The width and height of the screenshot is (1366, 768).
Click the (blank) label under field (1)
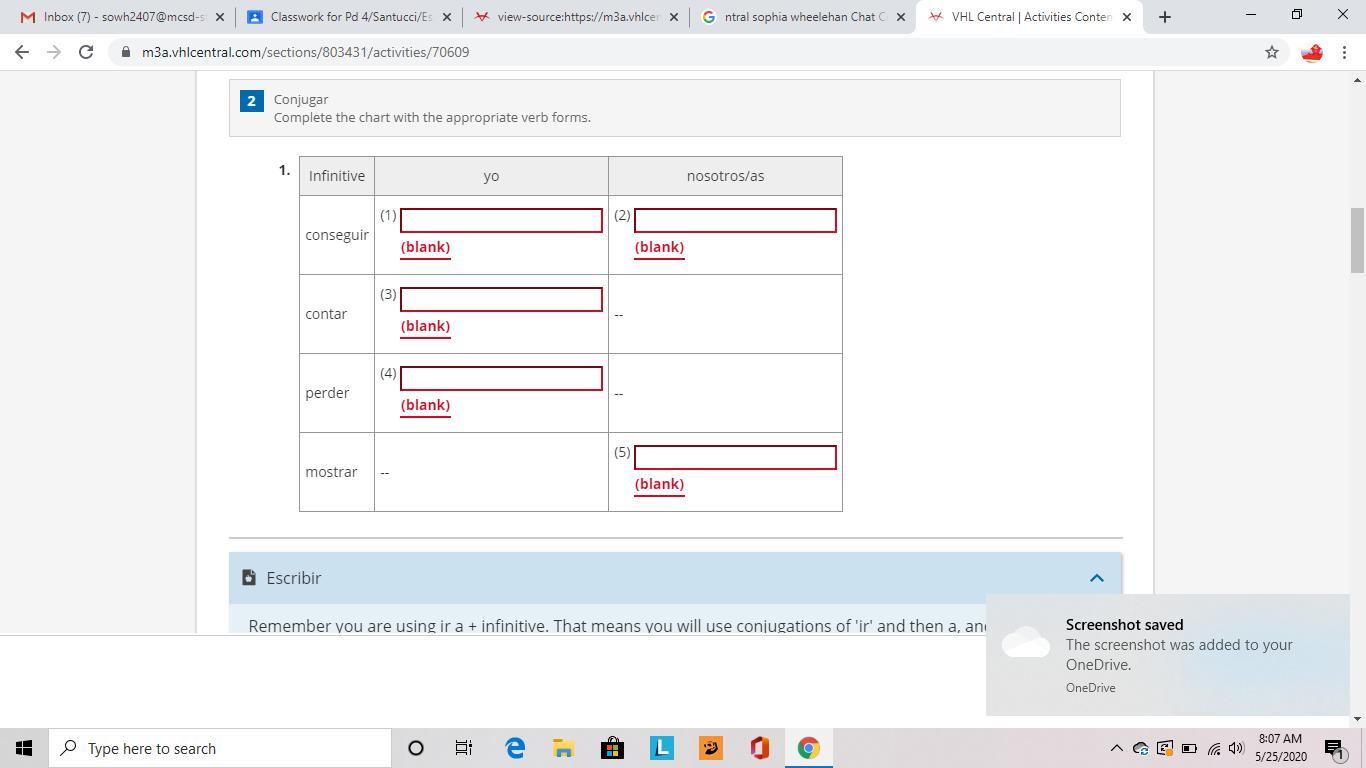[x=425, y=247]
